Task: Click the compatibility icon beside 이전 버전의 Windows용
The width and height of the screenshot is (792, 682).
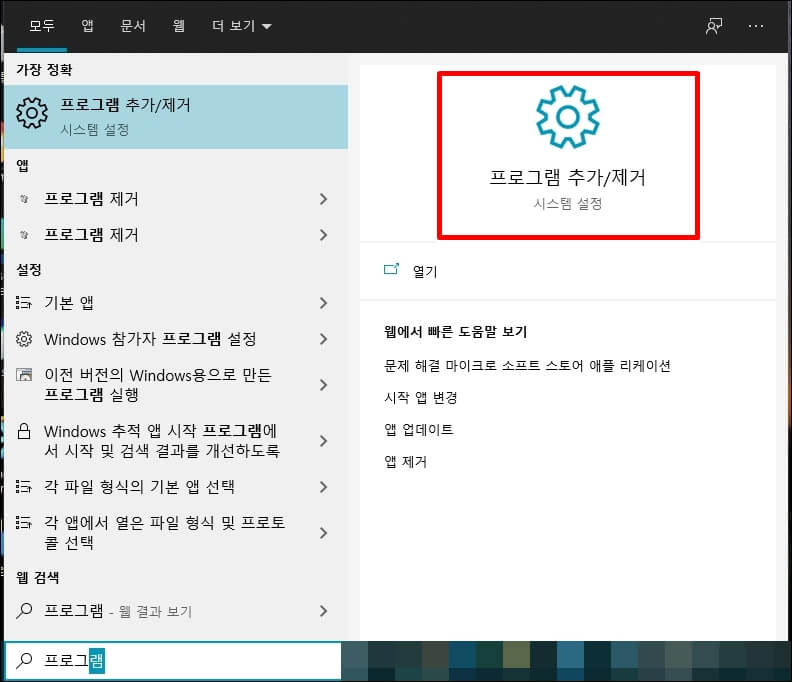Action: [24, 374]
